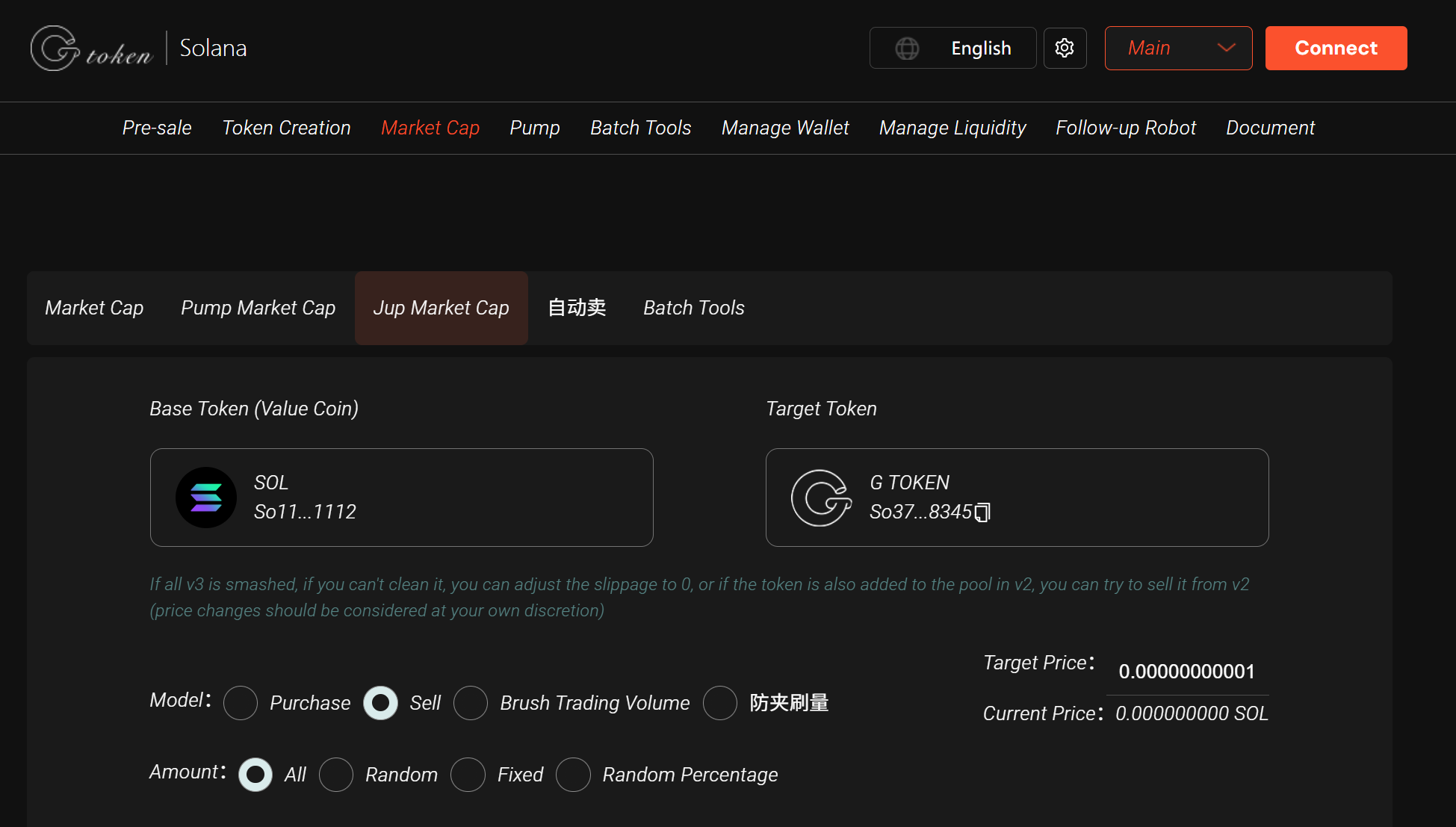Select the Fixed amount option

point(468,775)
